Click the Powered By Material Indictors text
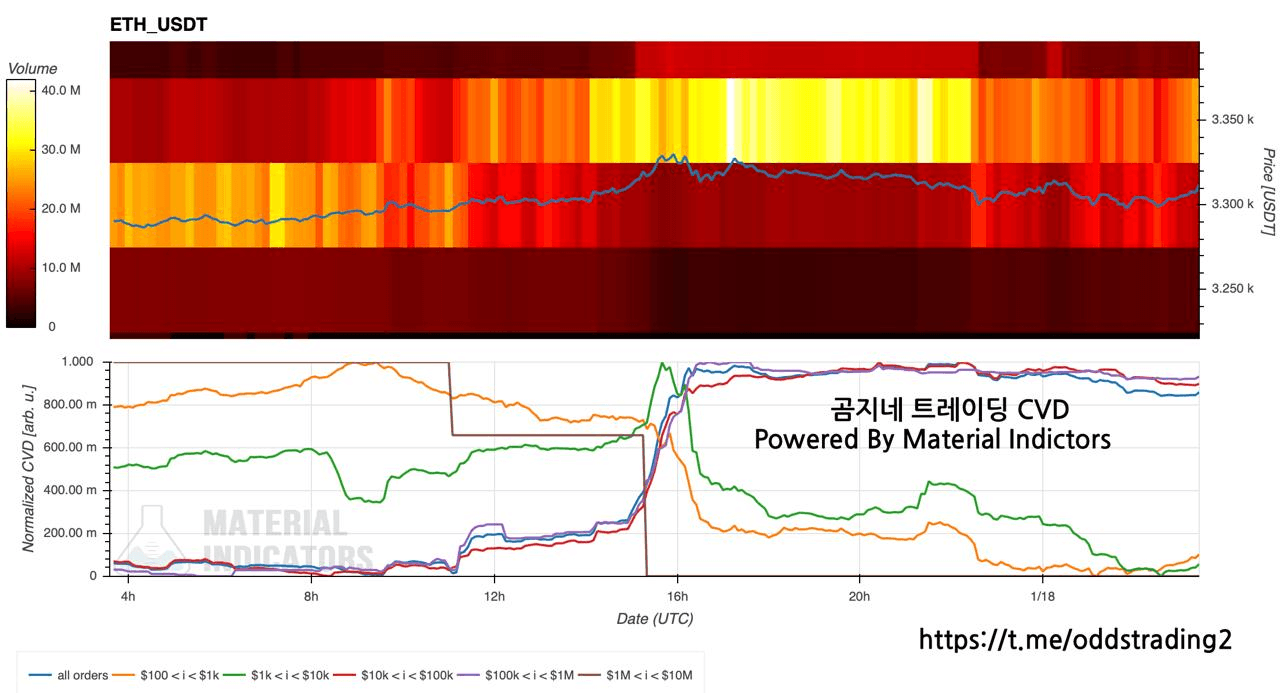 pyautogui.click(x=932, y=440)
